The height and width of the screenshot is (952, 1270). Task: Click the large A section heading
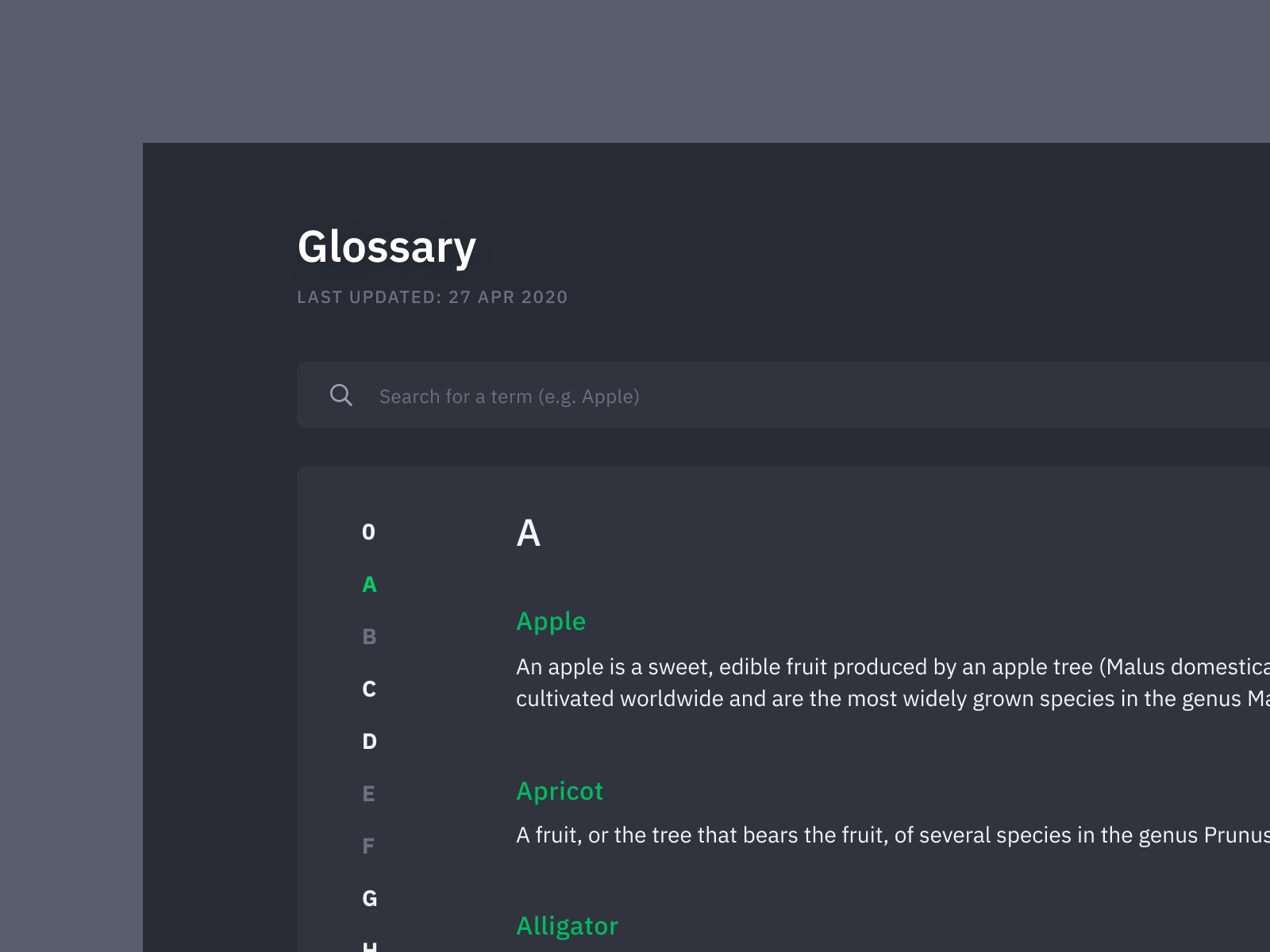click(x=529, y=533)
